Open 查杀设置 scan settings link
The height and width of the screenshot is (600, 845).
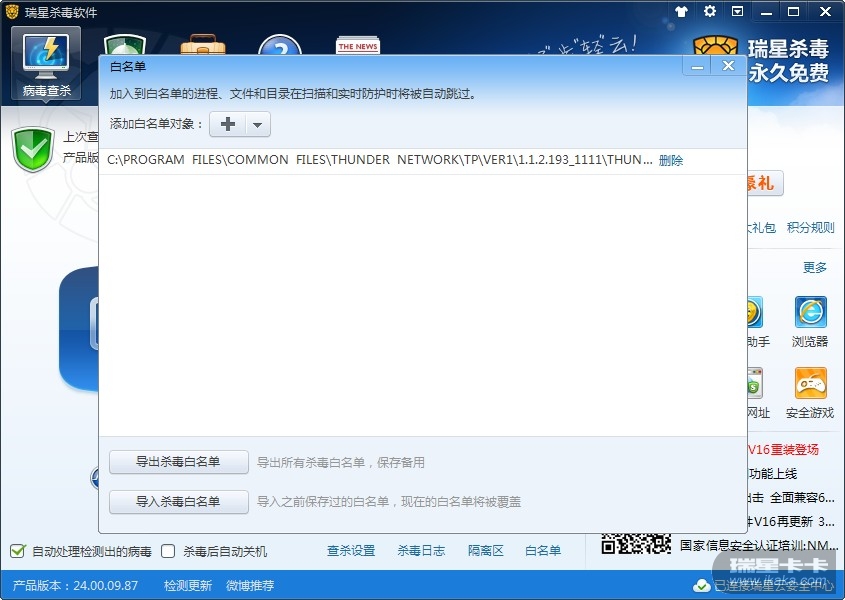click(351, 551)
